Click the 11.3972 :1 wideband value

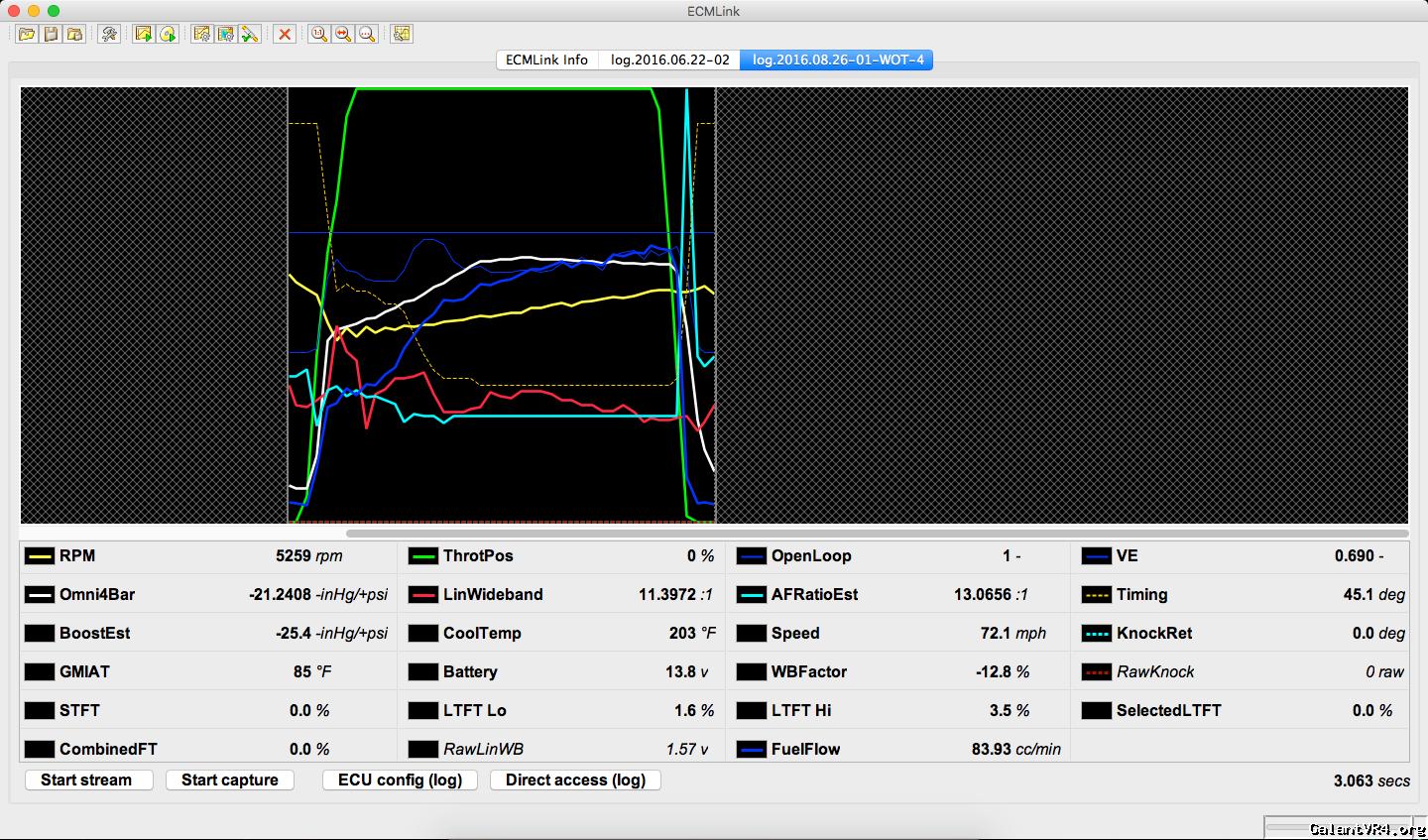coord(675,595)
